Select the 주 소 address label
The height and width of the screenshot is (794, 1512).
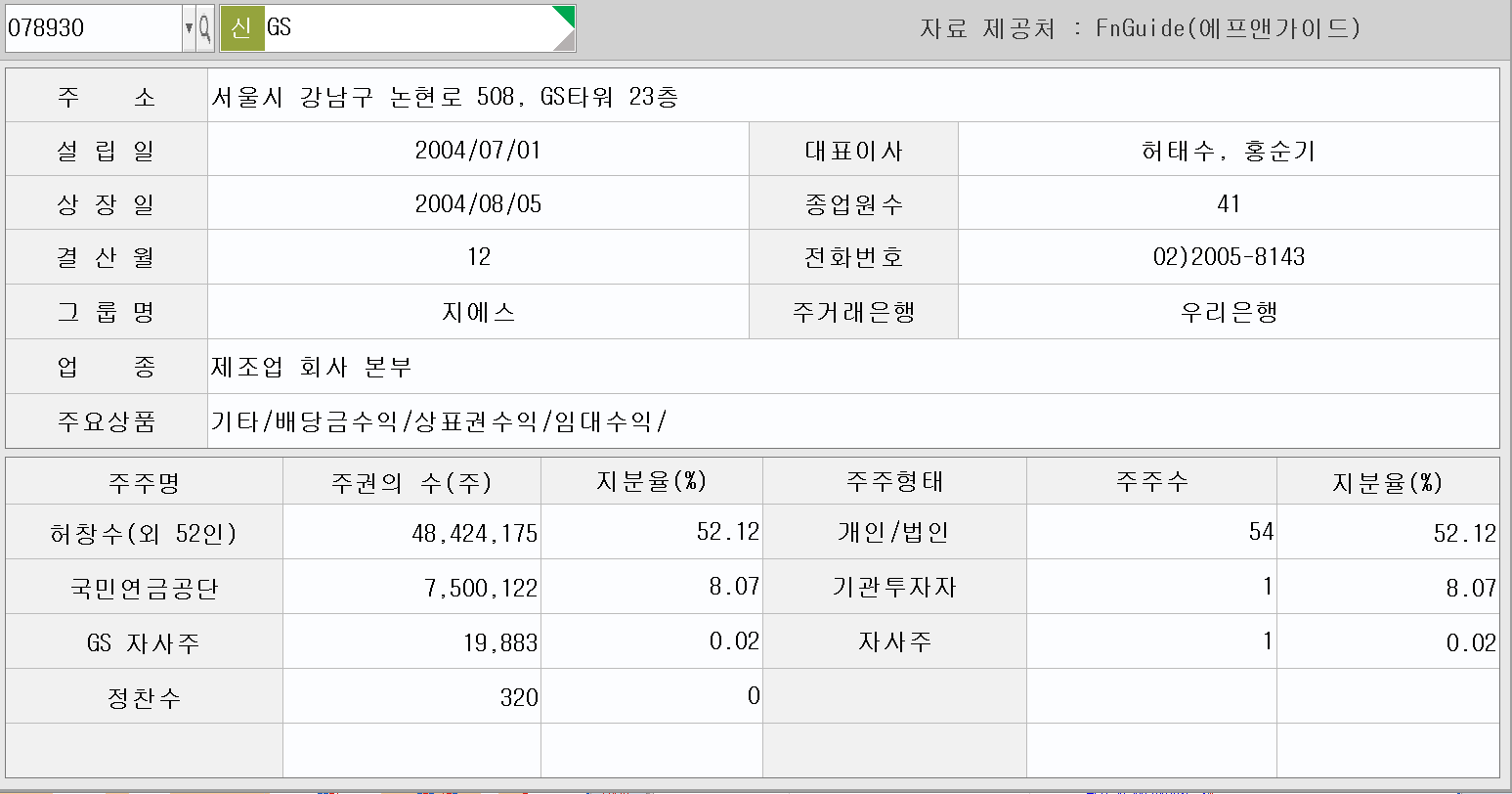coord(107,96)
